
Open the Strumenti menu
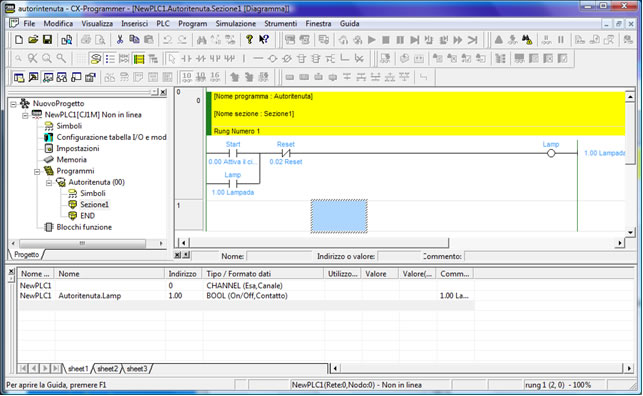coord(280,24)
